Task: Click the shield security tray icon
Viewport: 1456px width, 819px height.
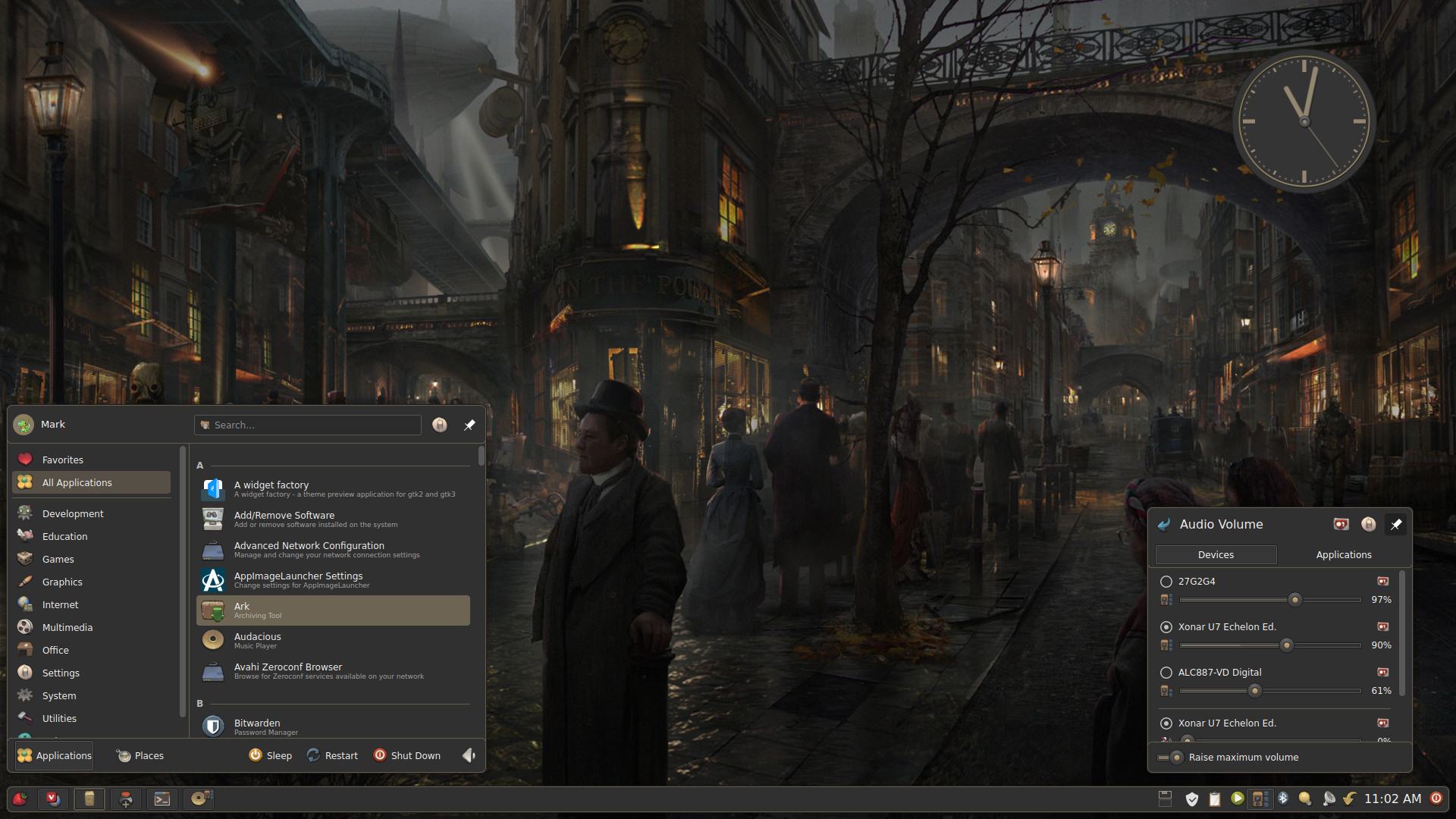Action: [1192, 799]
